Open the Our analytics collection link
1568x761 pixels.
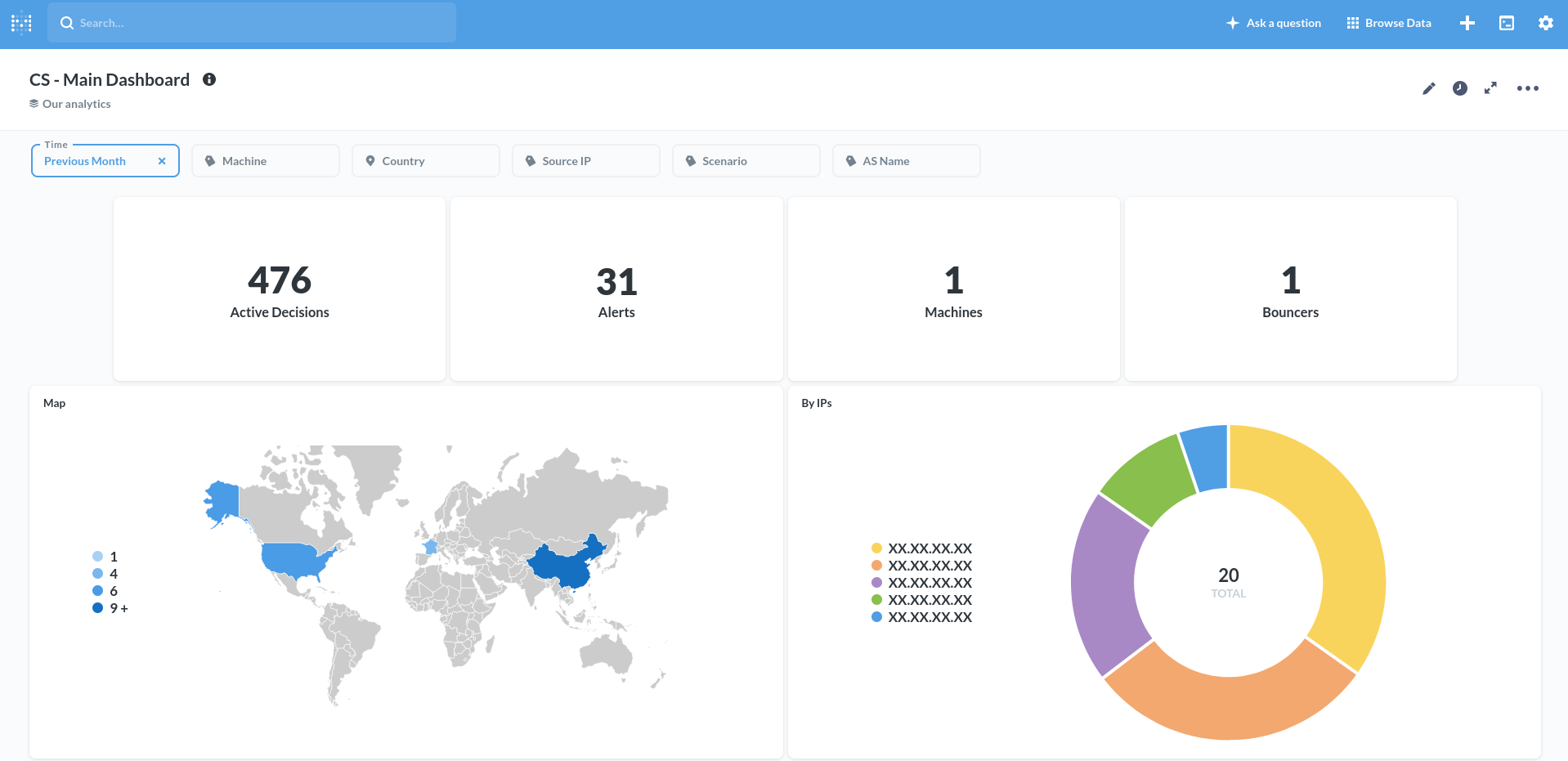click(x=76, y=104)
